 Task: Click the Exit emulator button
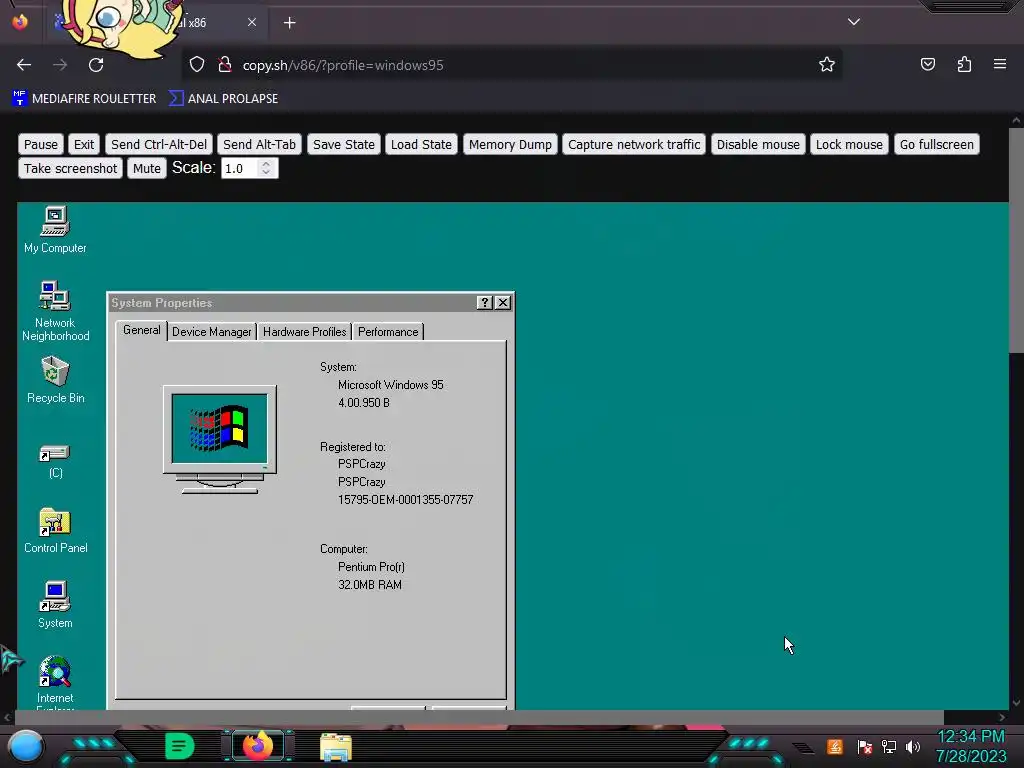tap(84, 144)
